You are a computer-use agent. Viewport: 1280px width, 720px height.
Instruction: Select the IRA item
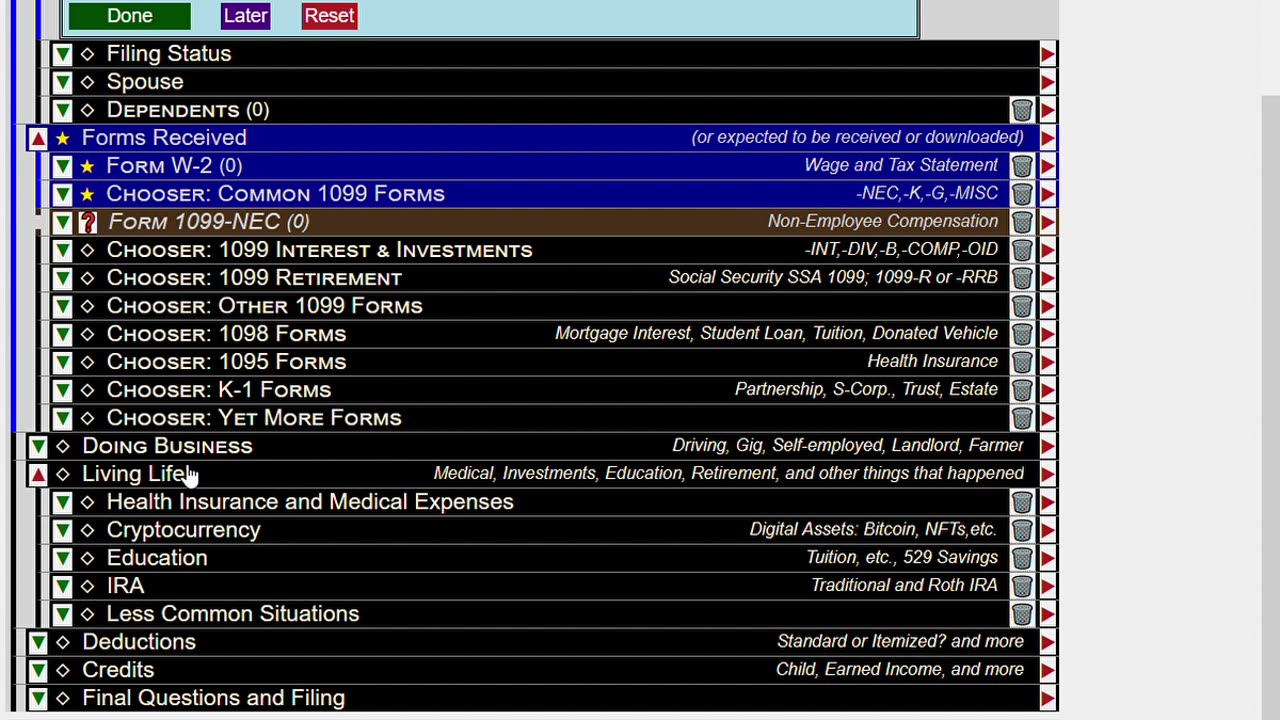(125, 586)
